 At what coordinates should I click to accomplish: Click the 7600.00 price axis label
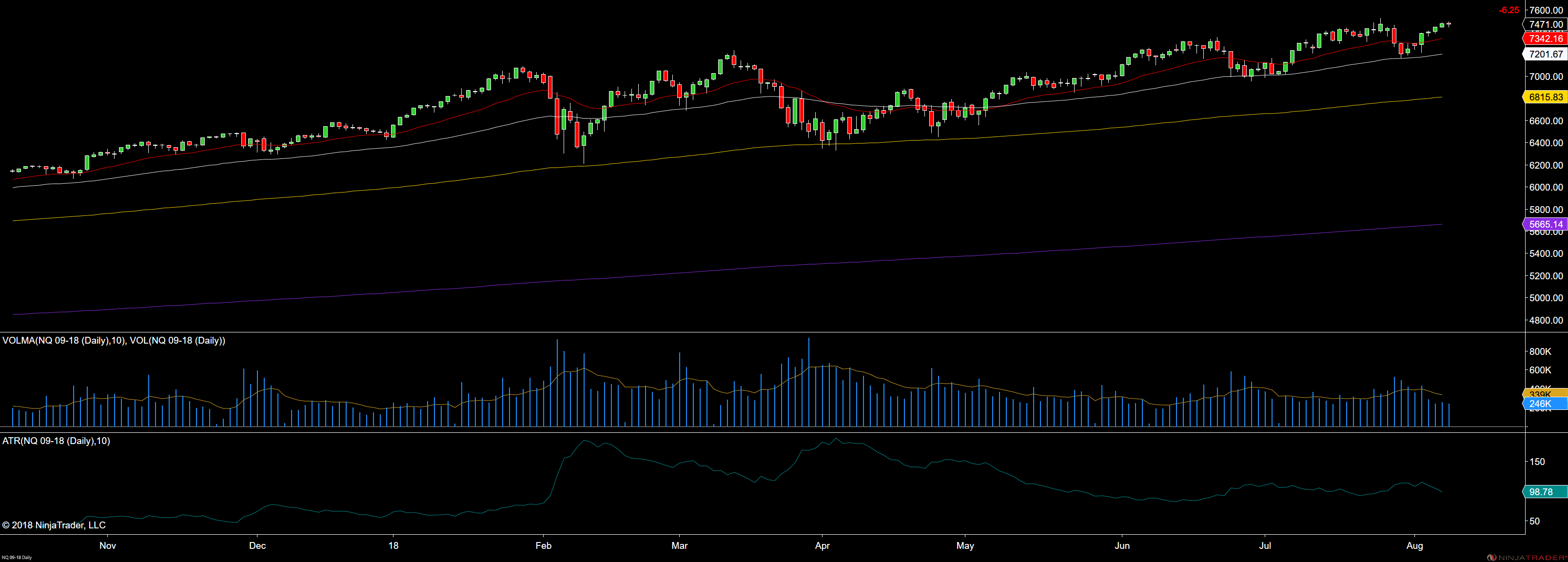pyautogui.click(x=1546, y=10)
